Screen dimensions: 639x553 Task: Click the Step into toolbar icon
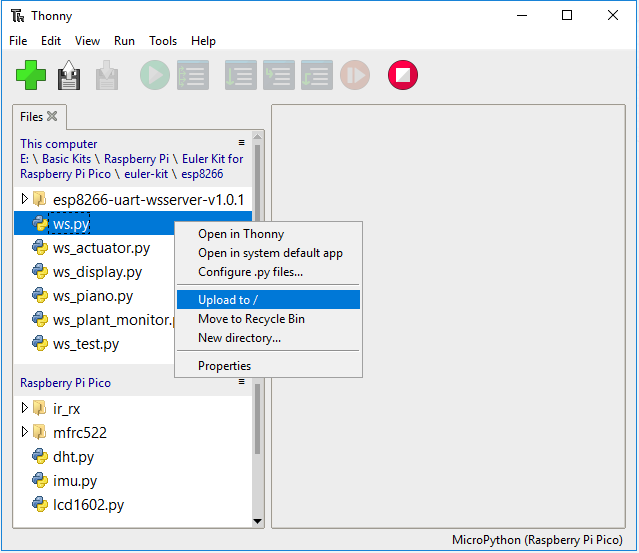[279, 75]
